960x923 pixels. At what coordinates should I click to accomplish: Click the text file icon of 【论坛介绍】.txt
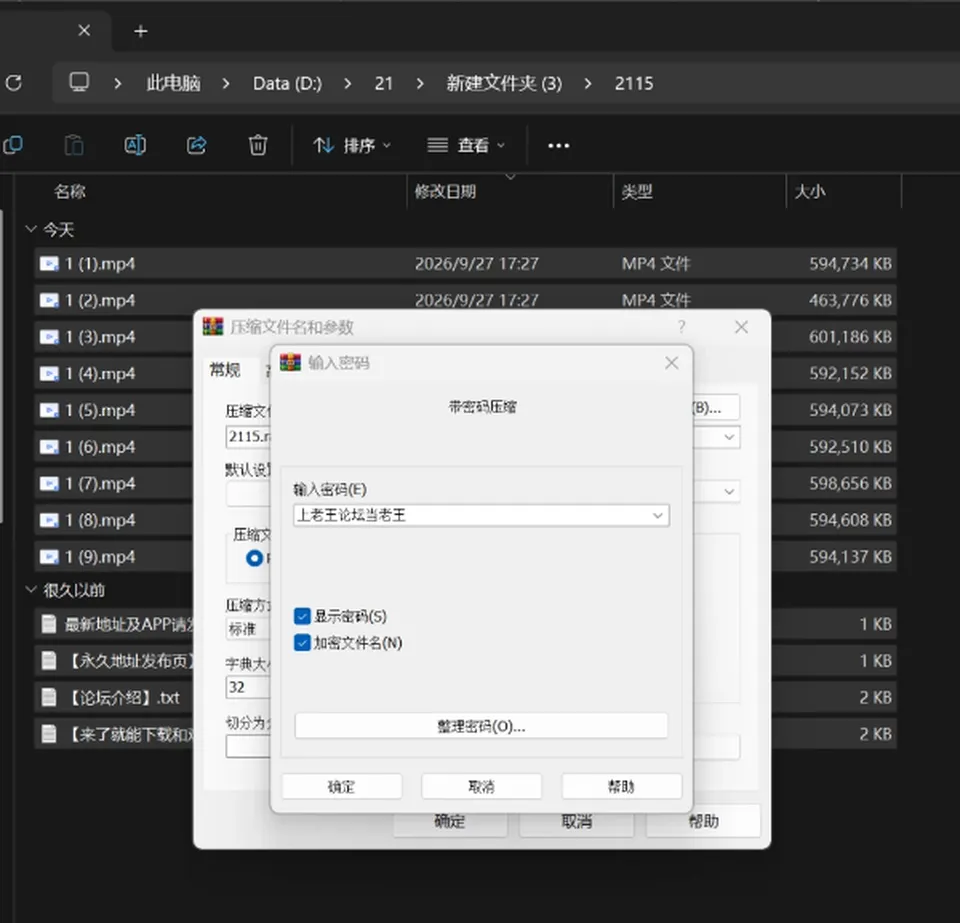48,697
